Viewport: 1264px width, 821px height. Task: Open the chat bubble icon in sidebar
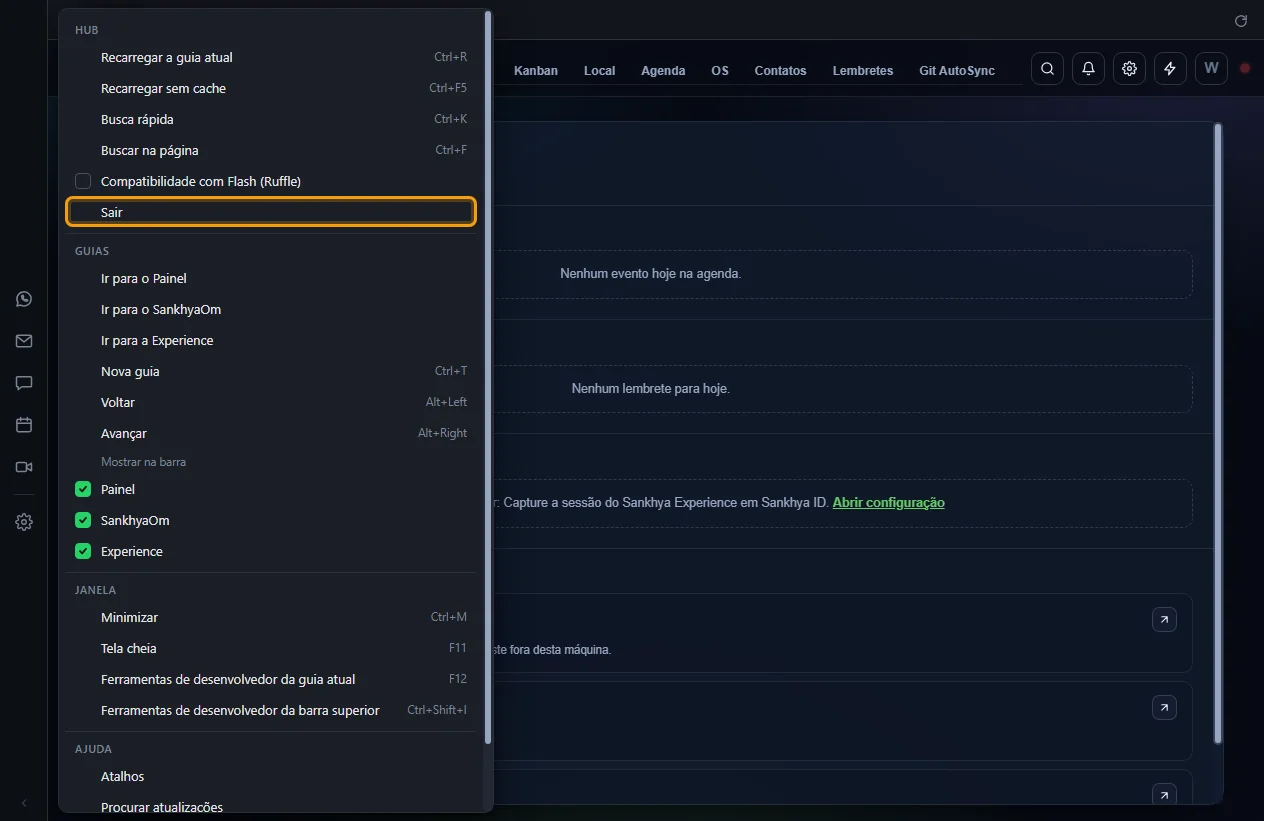click(24, 383)
